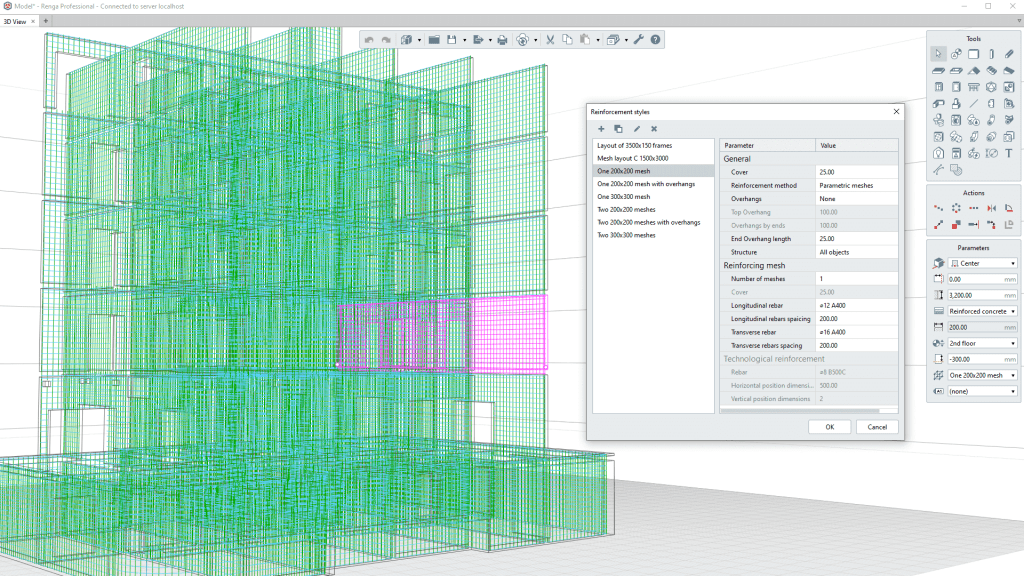
Task: Cut selection with the scissors icon
Action: pos(548,39)
